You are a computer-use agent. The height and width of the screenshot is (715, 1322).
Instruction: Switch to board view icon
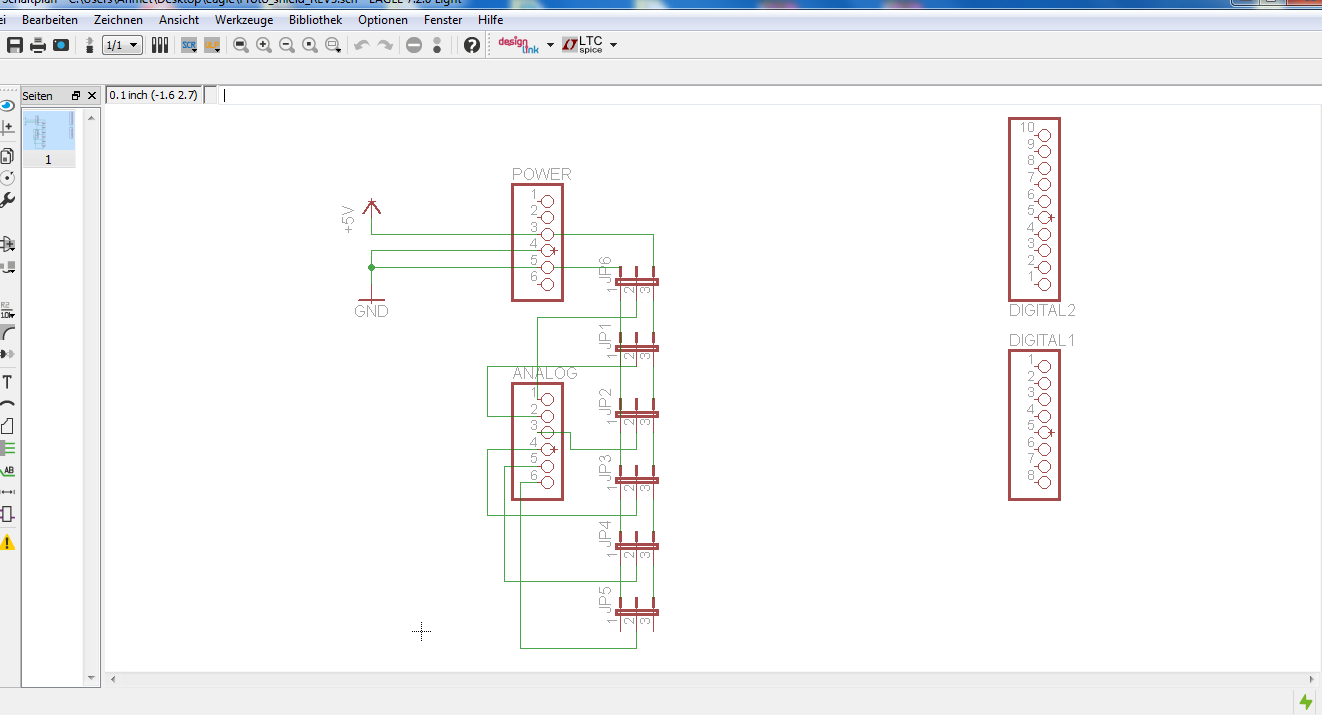(90, 45)
